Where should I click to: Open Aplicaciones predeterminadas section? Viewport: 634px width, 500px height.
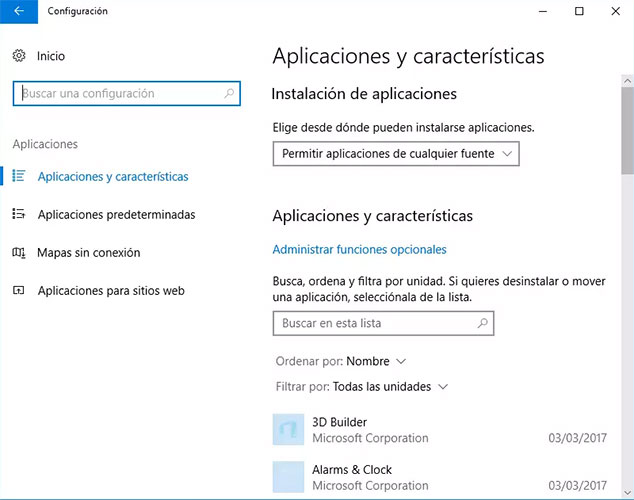[x=116, y=214]
